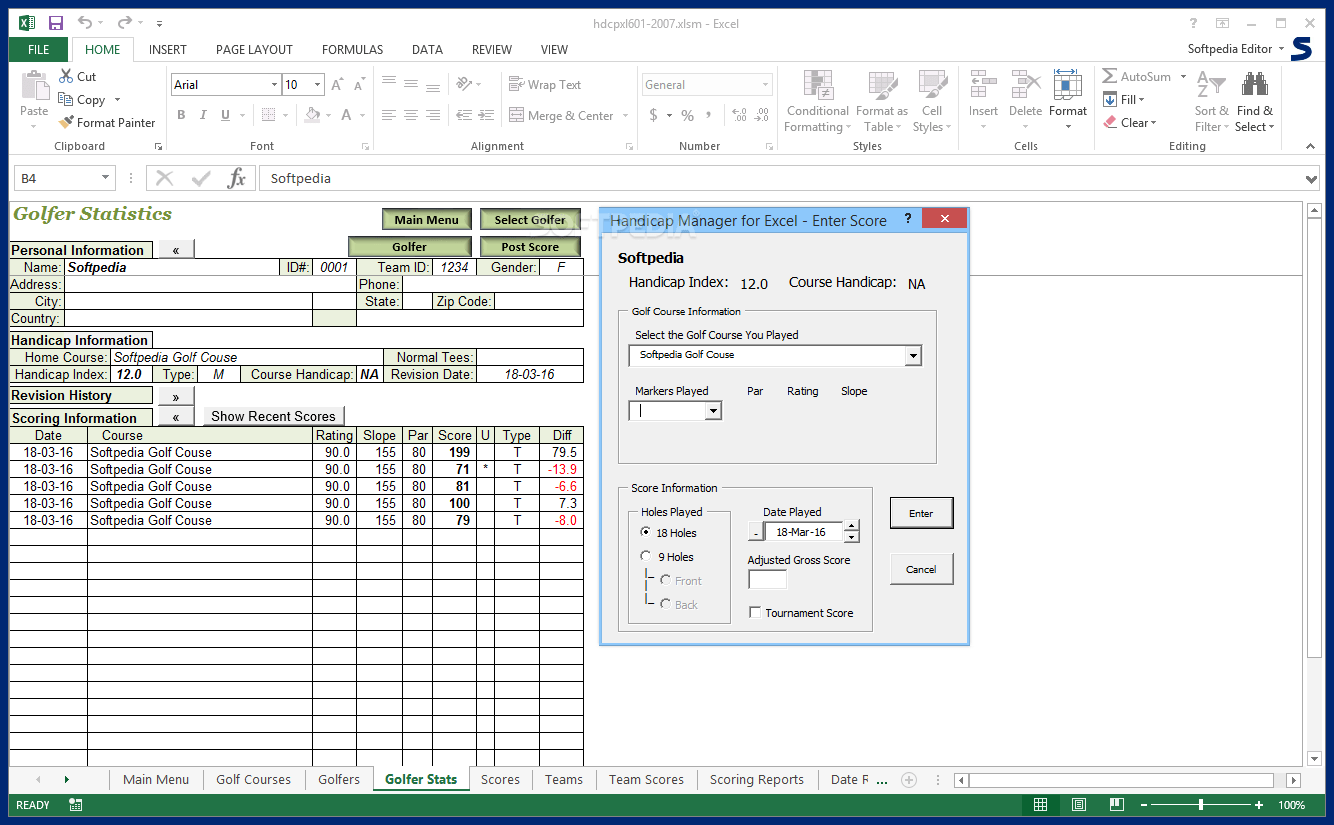Click the Date Played up-arrow stepper
The width and height of the screenshot is (1334, 825).
click(851, 526)
